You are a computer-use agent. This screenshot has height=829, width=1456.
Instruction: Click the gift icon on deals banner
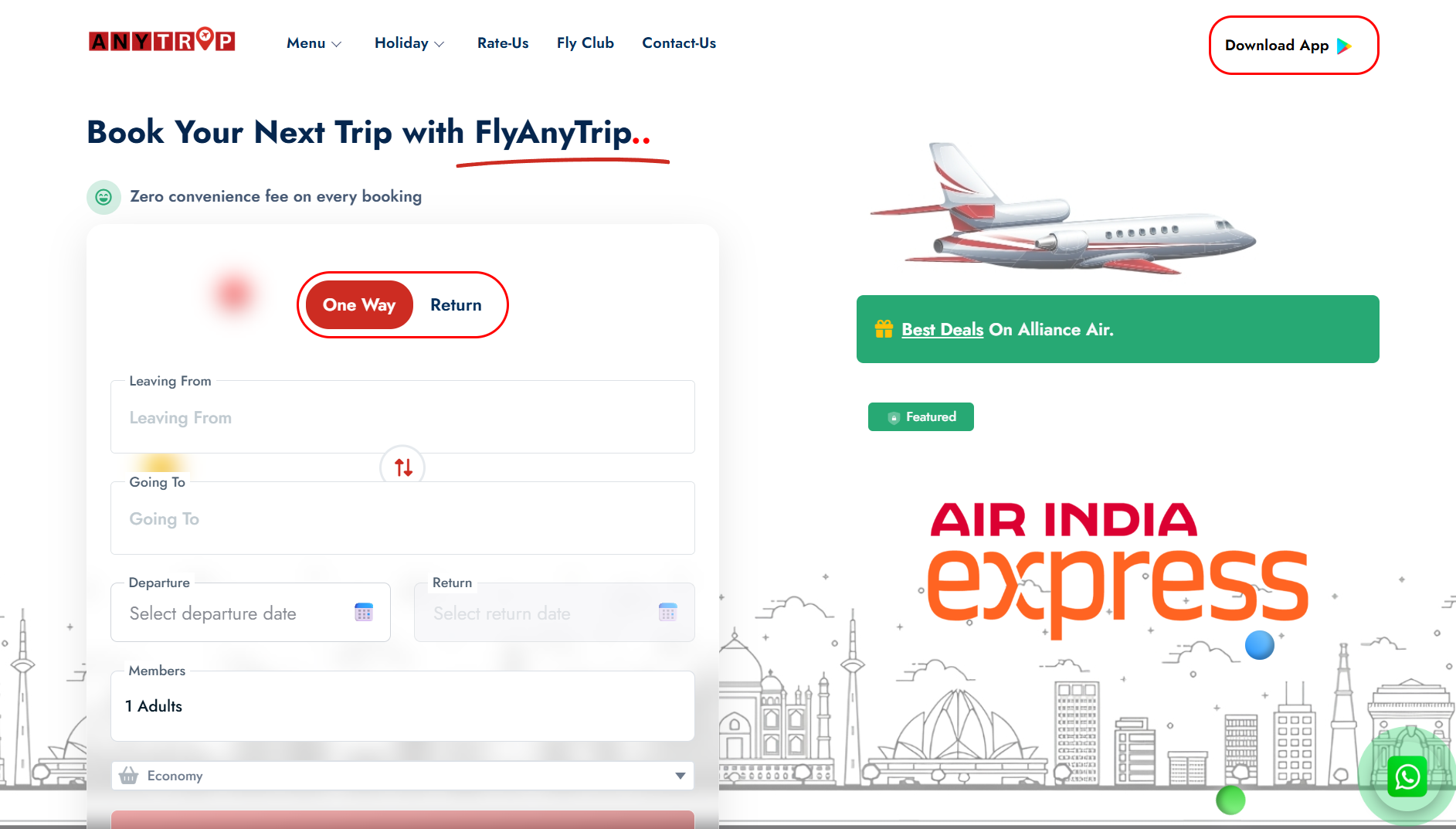click(884, 329)
